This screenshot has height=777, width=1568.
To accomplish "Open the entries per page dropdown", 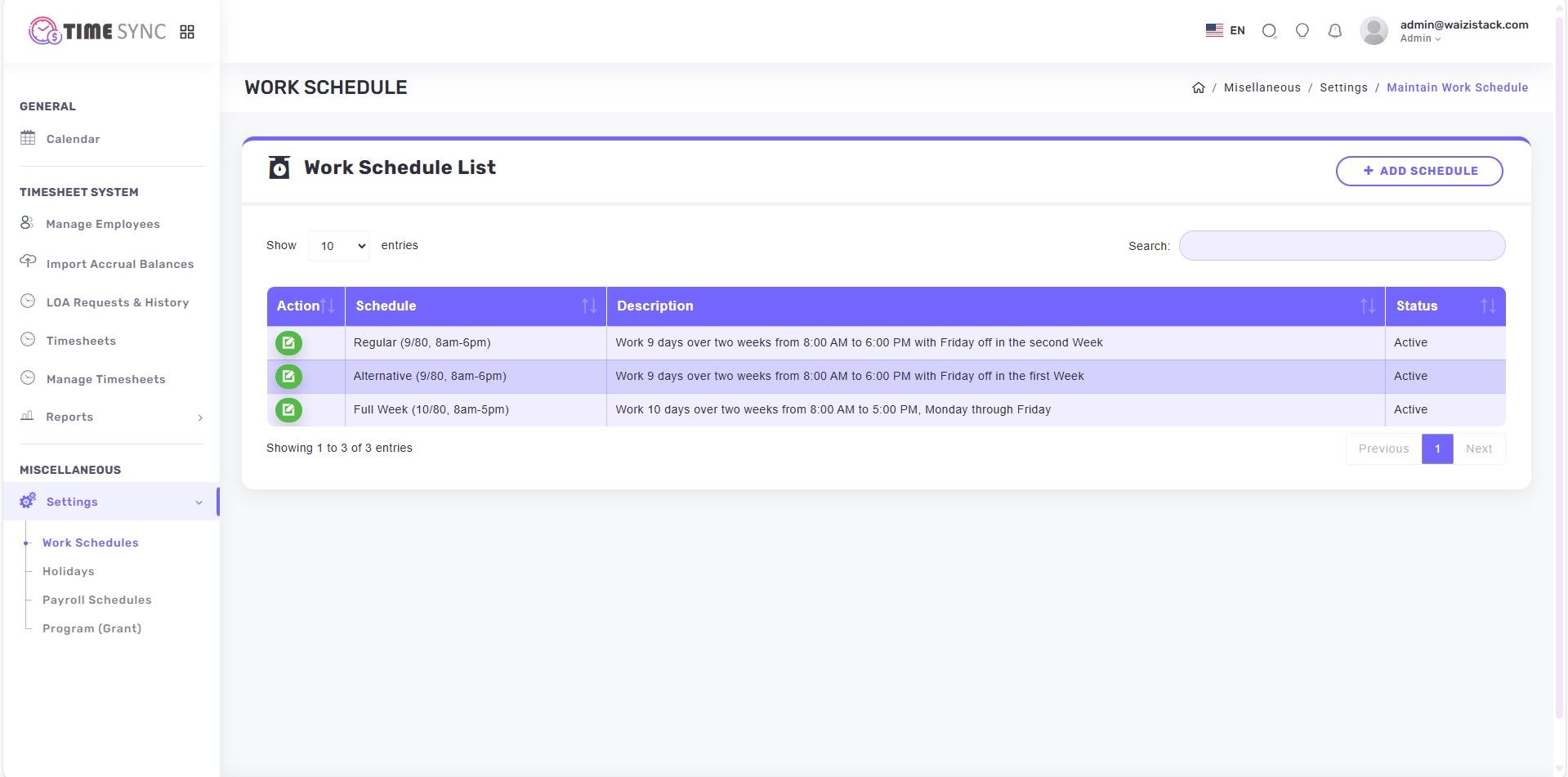I will coord(338,246).
